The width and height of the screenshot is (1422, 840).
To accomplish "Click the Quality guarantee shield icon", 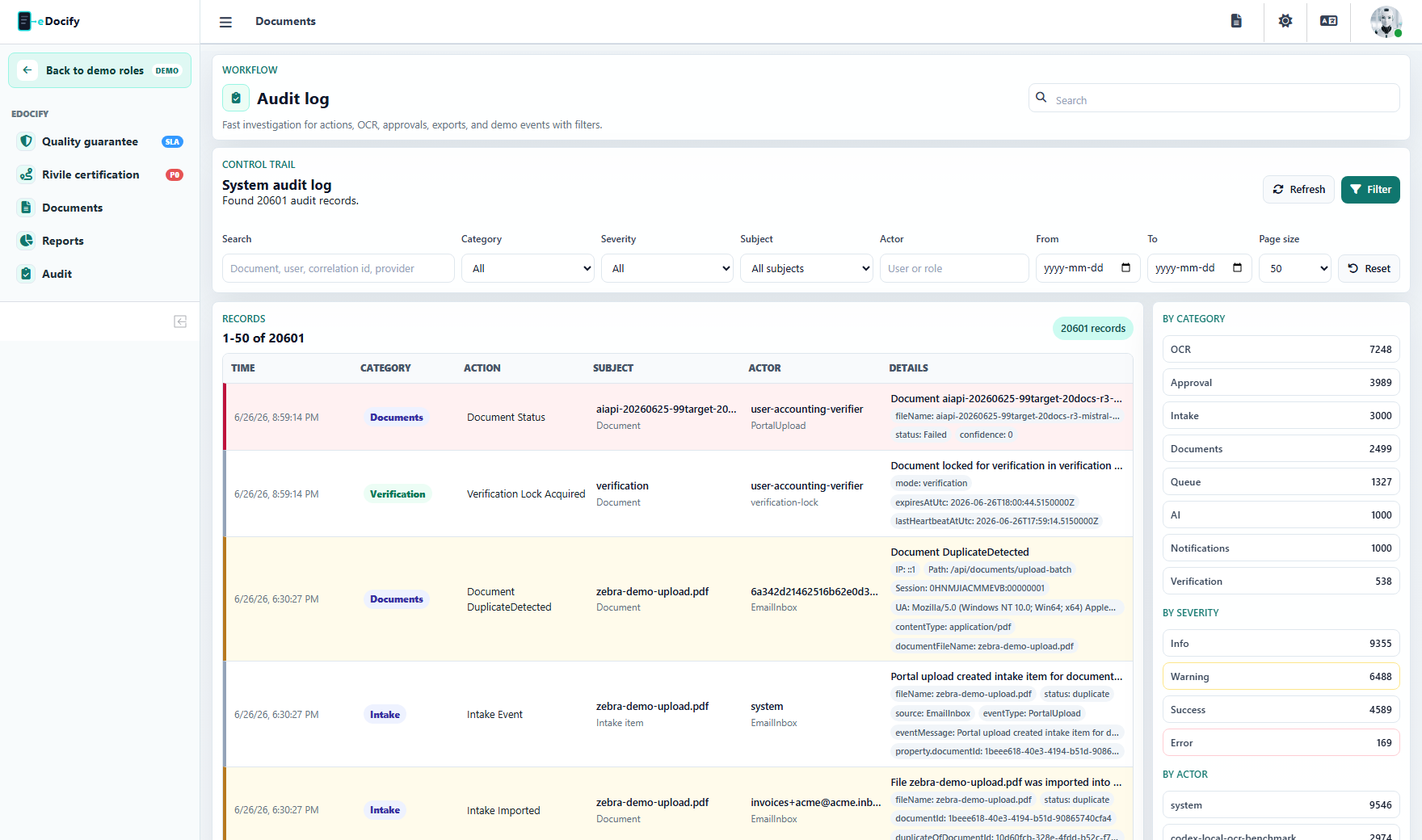I will tap(27, 141).
